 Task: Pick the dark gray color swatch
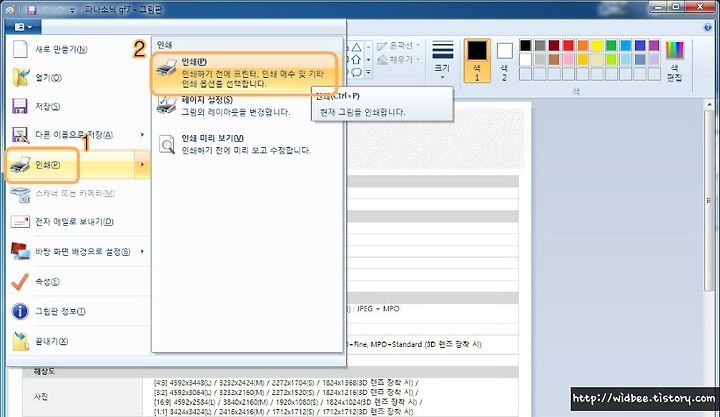[x=540, y=45]
